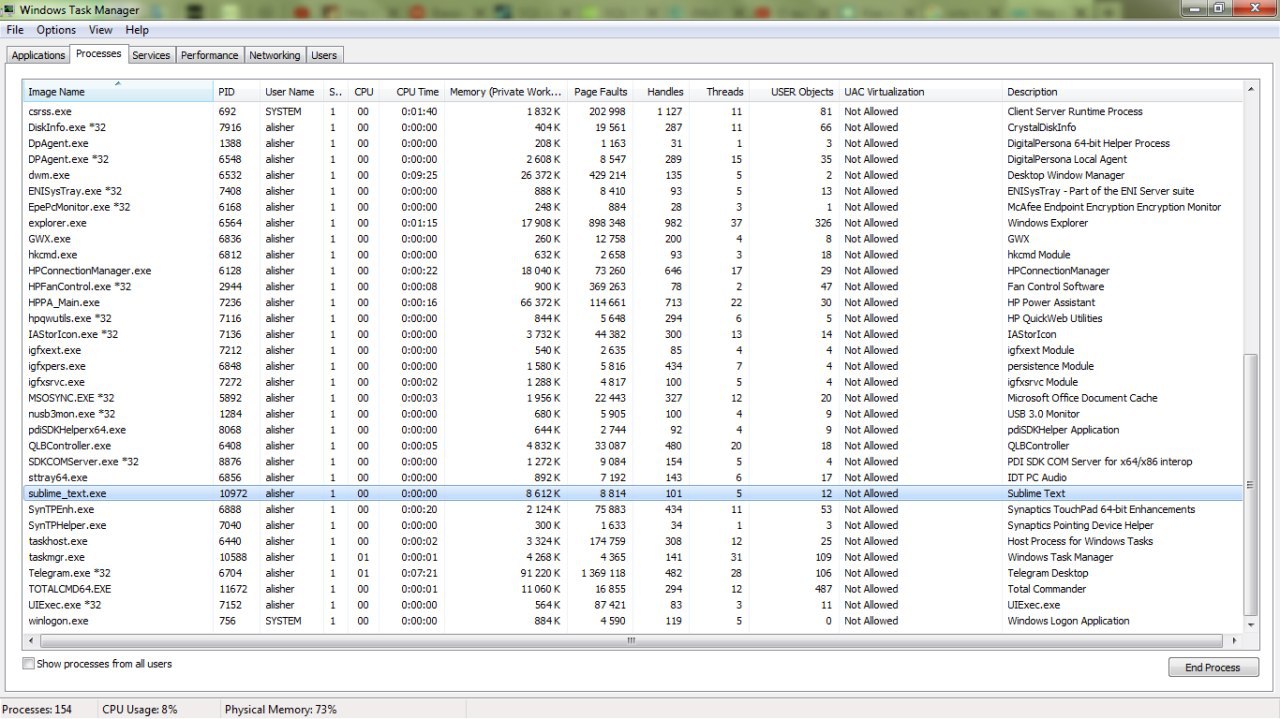
Task: Click the horizontal scrollbar left arrow
Action: [x=32, y=640]
